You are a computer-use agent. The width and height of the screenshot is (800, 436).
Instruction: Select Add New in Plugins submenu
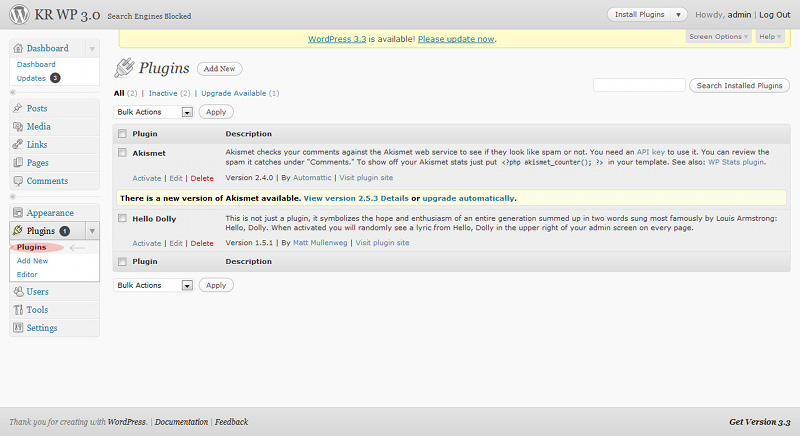33,261
